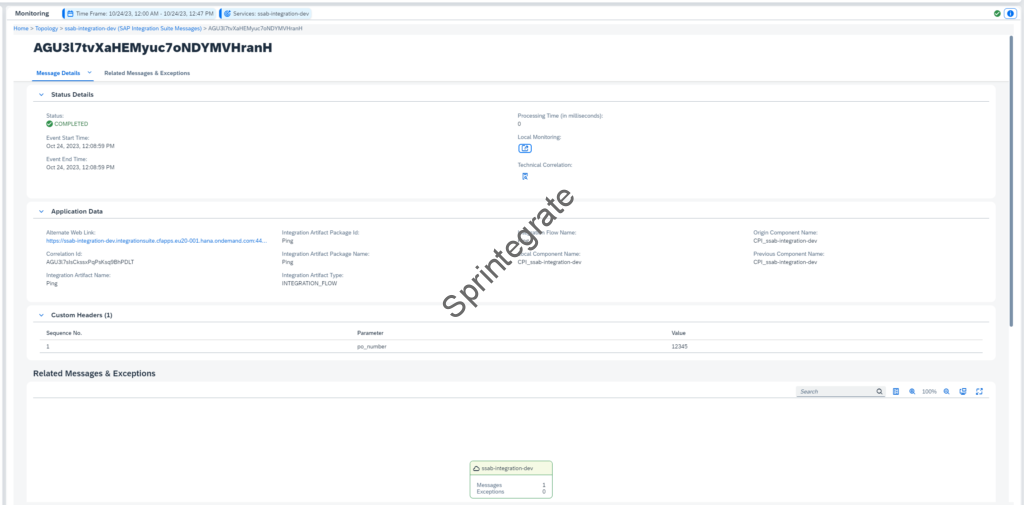Image resolution: width=1024 pixels, height=505 pixels.
Task: Open the Local Monitoring launch icon
Action: click(524, 148)
